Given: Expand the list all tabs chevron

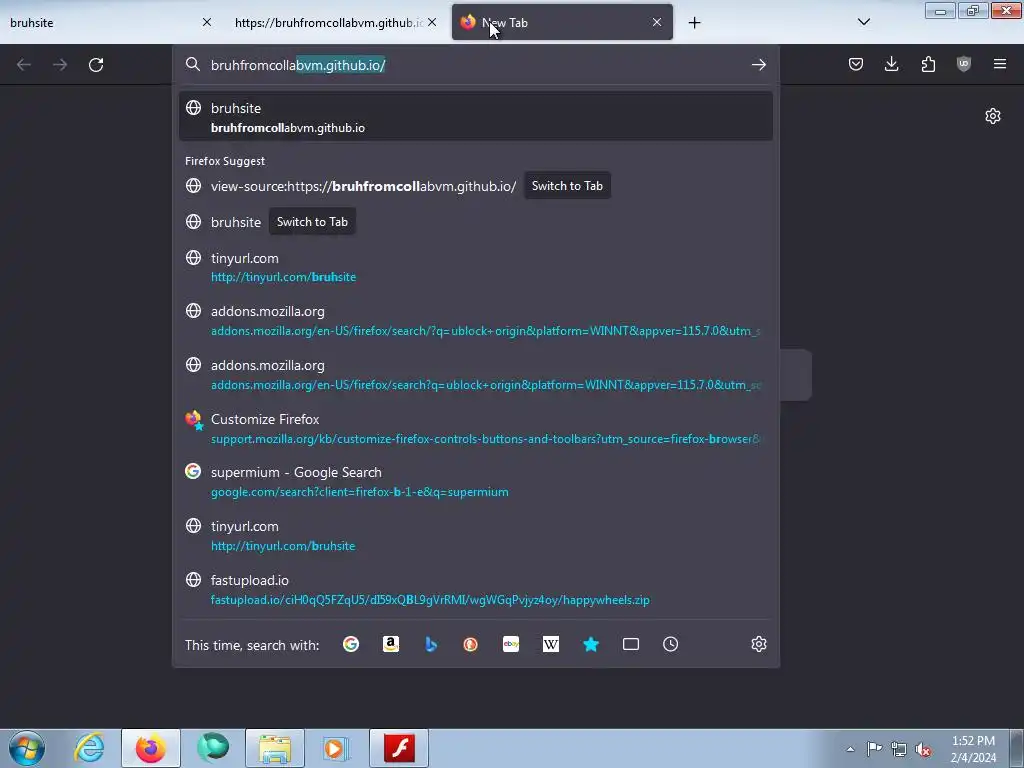Looking at the screenshot, I should (864, 22).
